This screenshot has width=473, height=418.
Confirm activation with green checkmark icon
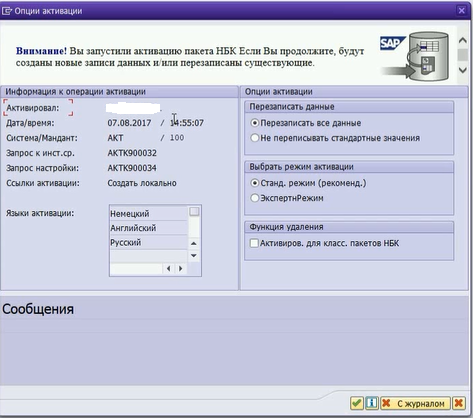(x=357, y=403)
